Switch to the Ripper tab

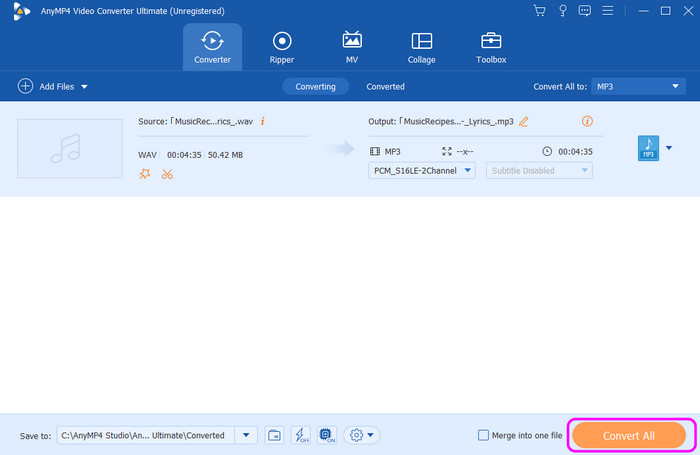point(282,47)
